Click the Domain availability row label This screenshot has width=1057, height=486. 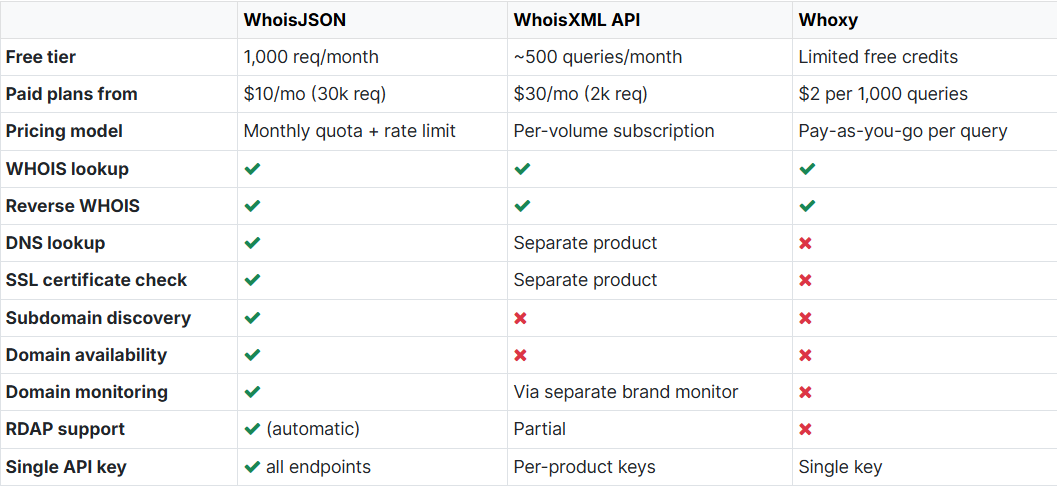click(86, 355)
